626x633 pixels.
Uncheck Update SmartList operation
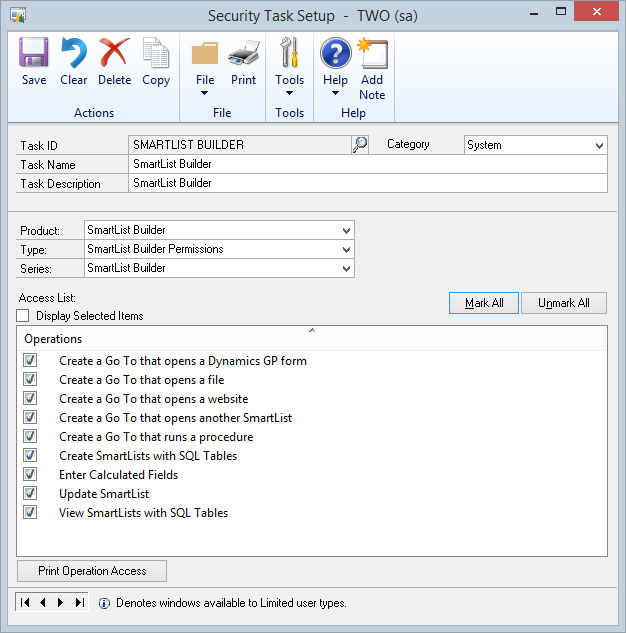point(30,493)
